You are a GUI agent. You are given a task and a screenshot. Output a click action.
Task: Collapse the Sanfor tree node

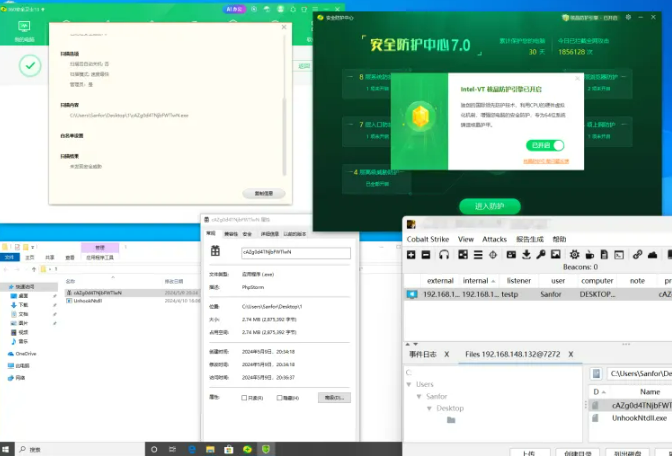pos(419,396)
